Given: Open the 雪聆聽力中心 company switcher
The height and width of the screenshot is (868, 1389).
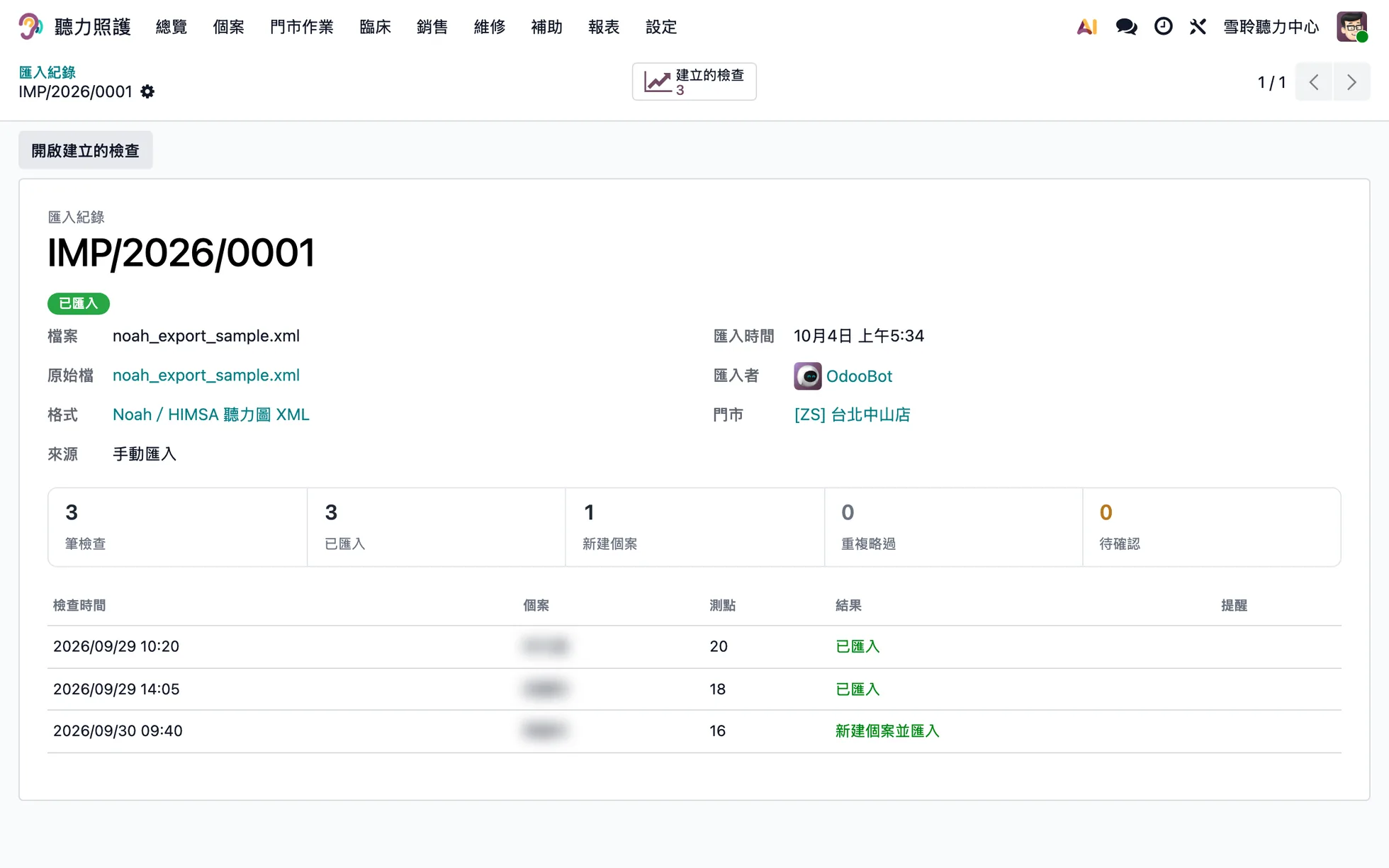Looking at the screenshot, I should click(1271, 27).
